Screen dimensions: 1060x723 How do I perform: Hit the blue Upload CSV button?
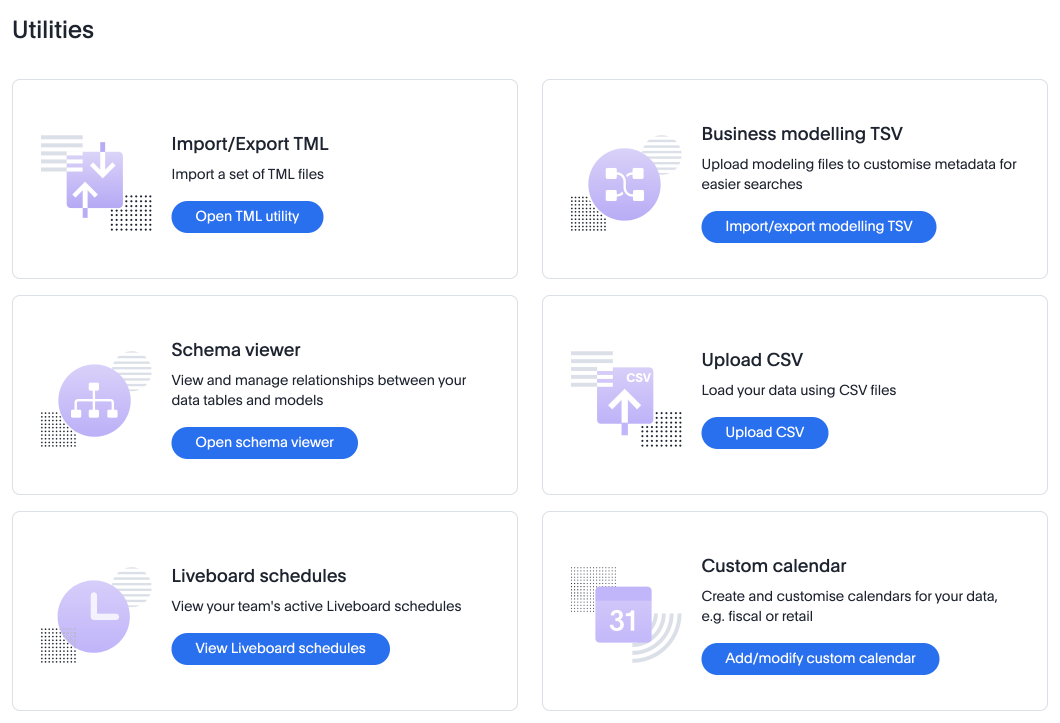764,433
